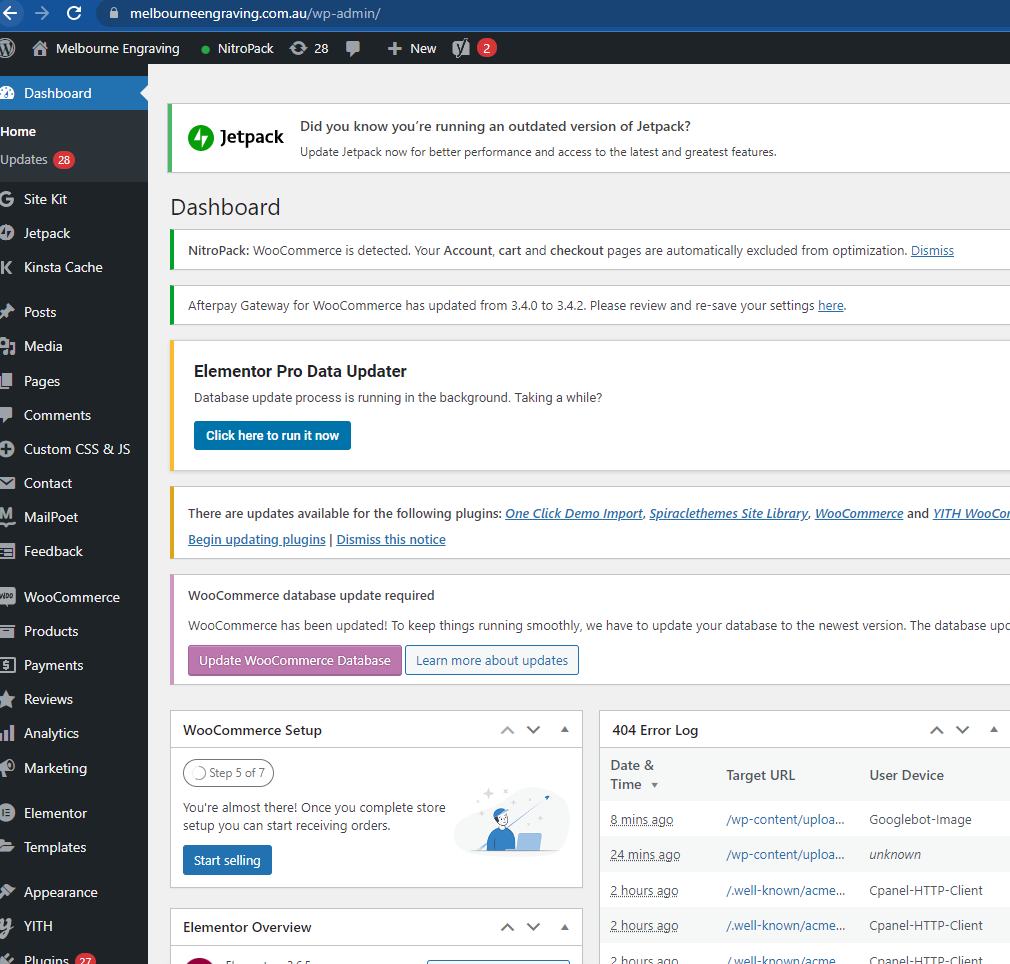View site info via padlock icon
The height and width of the screenshot is (964, 1010).
[114, 13]
